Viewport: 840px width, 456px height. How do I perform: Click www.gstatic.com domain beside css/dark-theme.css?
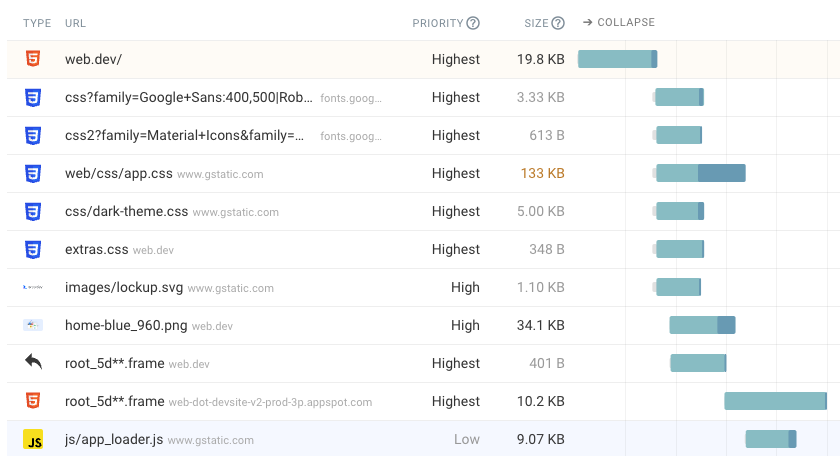click(236, 212)
